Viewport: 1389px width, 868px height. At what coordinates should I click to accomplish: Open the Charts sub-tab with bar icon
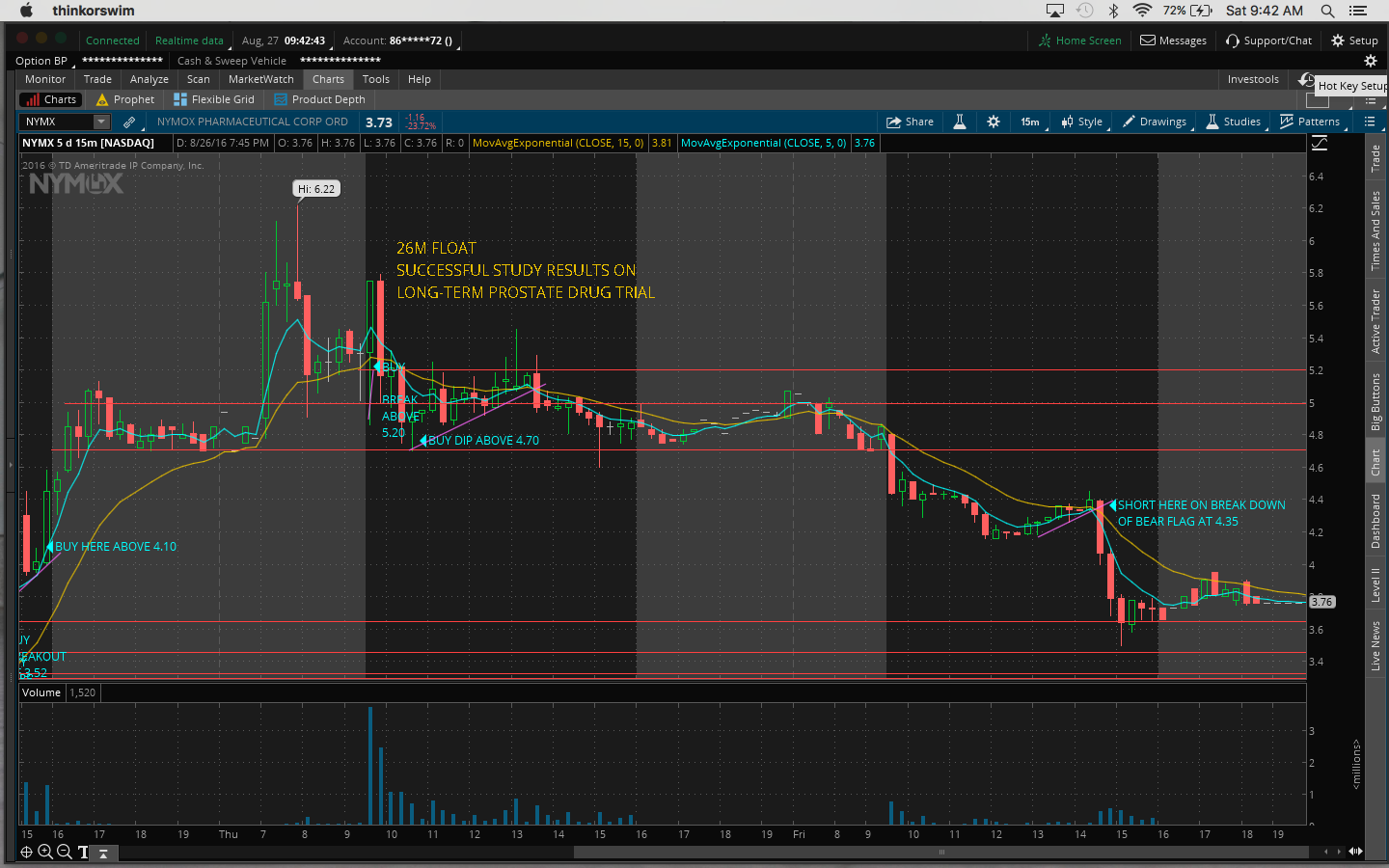pos(50,99)
